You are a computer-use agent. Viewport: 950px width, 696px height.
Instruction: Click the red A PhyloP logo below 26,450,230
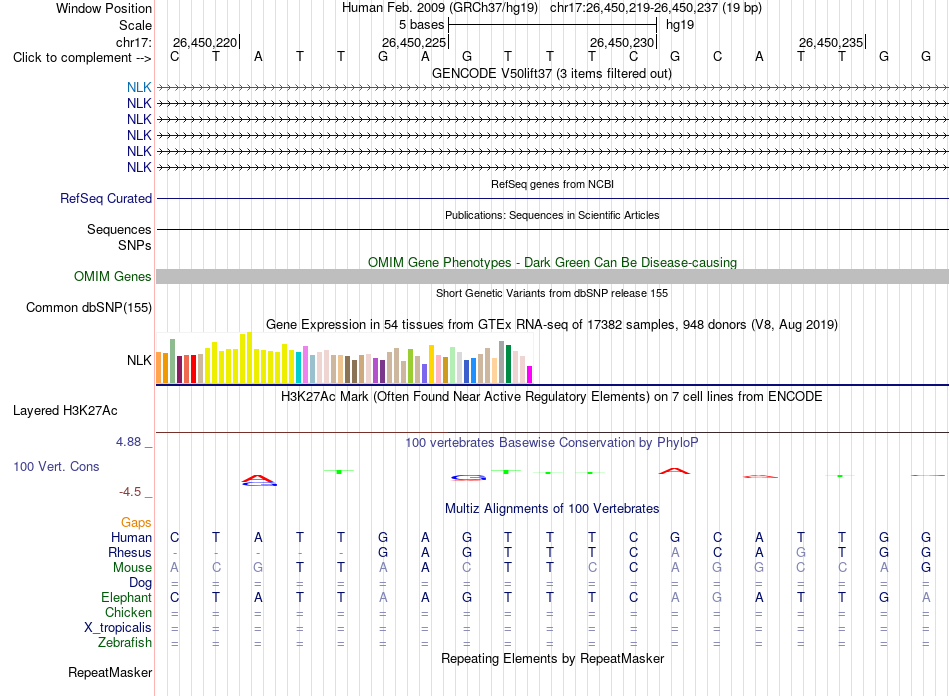[x=674, y=471]
